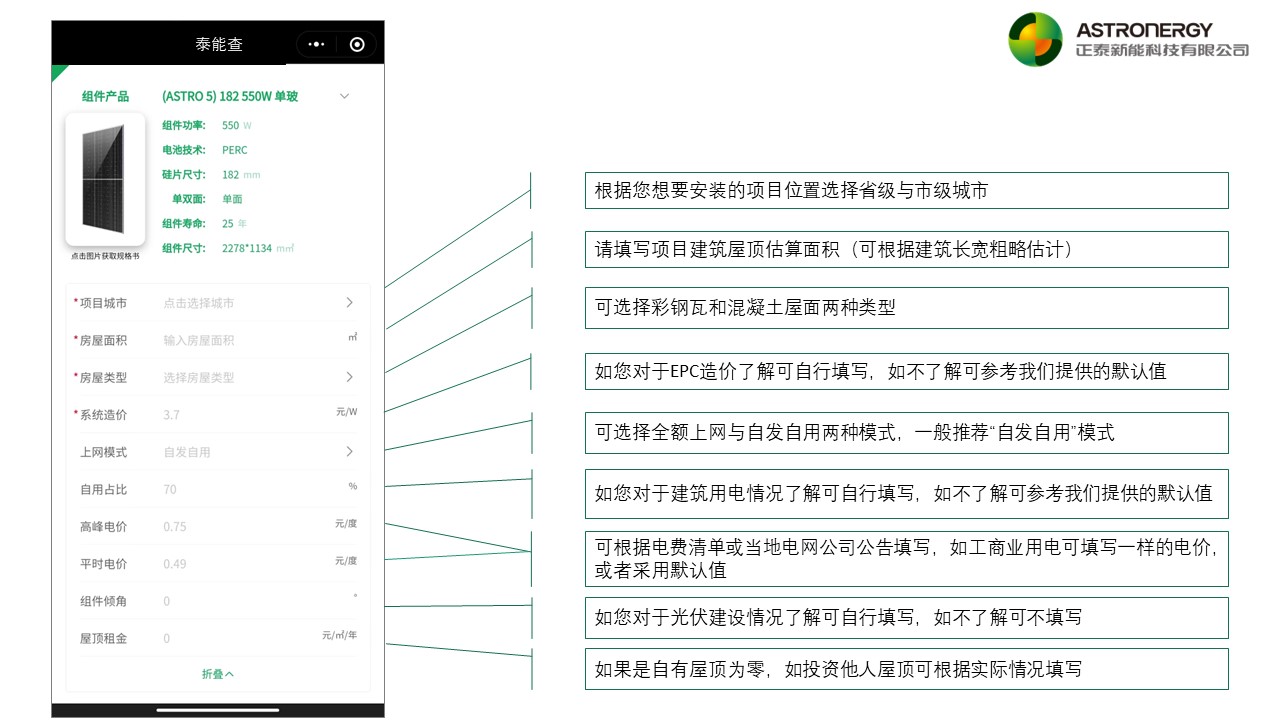
Task: Click the 组件产品 label
Action: tap(105, 96)
